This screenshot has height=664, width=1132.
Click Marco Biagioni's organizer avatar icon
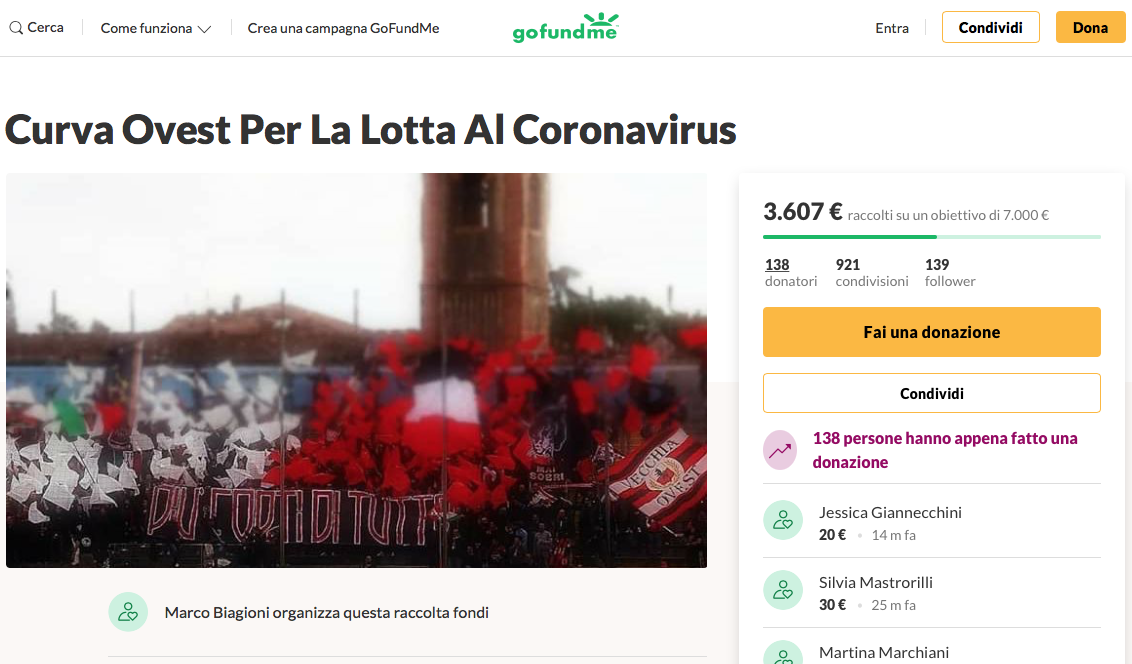pyautogui.click(x=128, y=612)
